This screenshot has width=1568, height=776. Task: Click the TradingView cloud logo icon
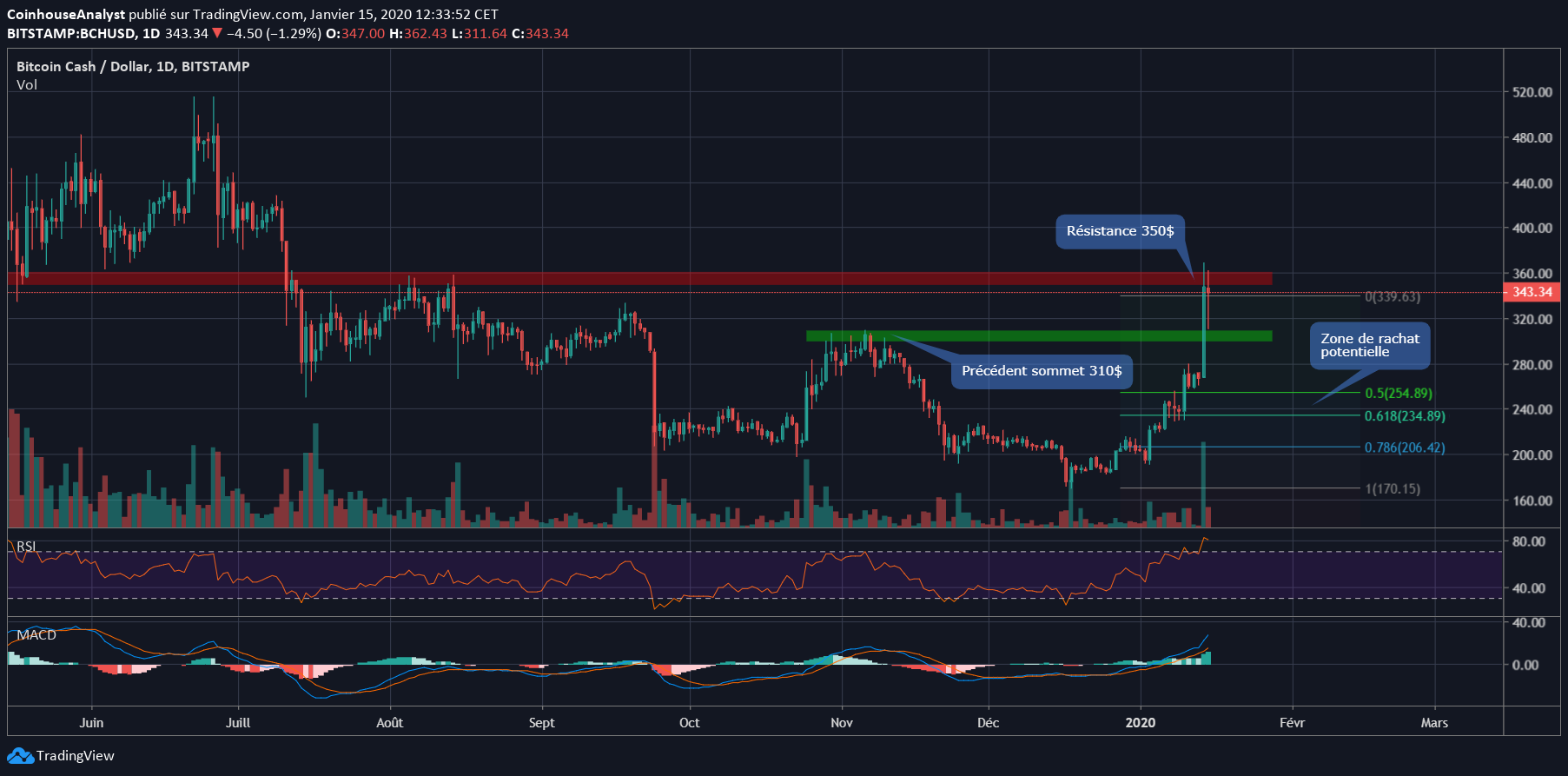(x=21, y=756)
